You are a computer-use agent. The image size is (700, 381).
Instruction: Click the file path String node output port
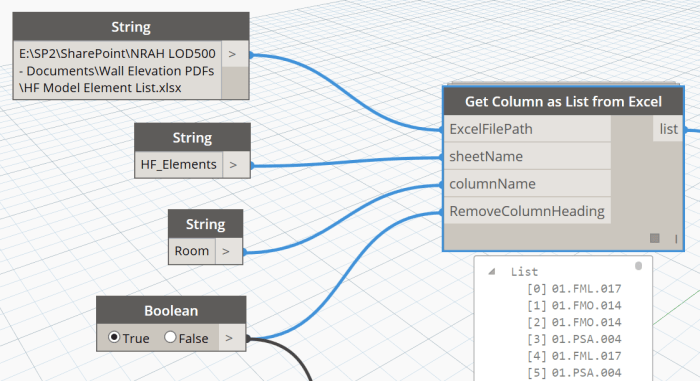click(235, 54)
